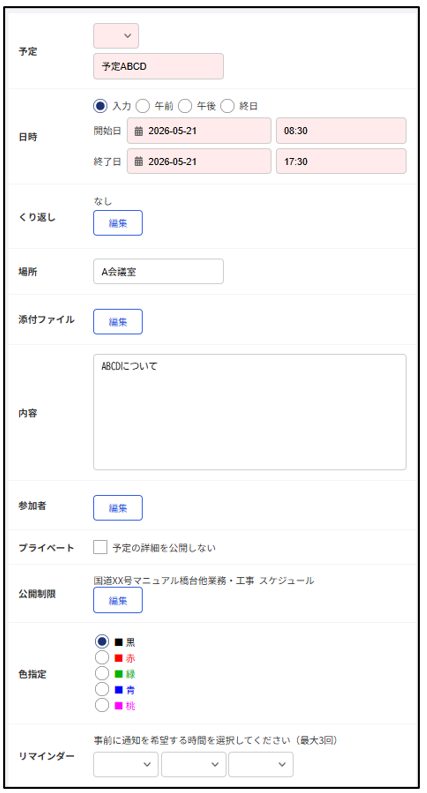Open 参加者 編集 button

coord(118,508)
